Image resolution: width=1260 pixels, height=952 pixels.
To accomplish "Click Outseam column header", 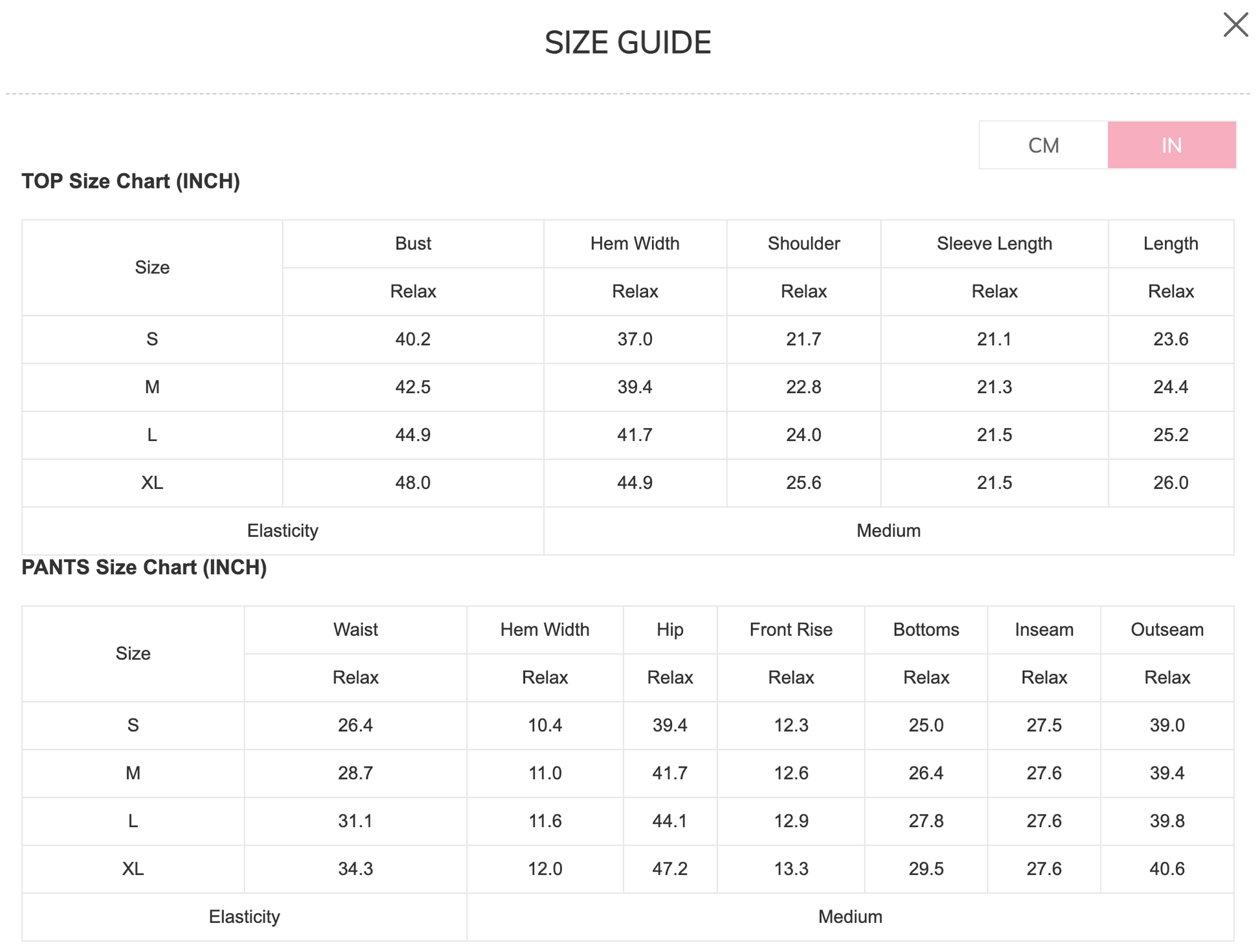I will click(1167, 629).
